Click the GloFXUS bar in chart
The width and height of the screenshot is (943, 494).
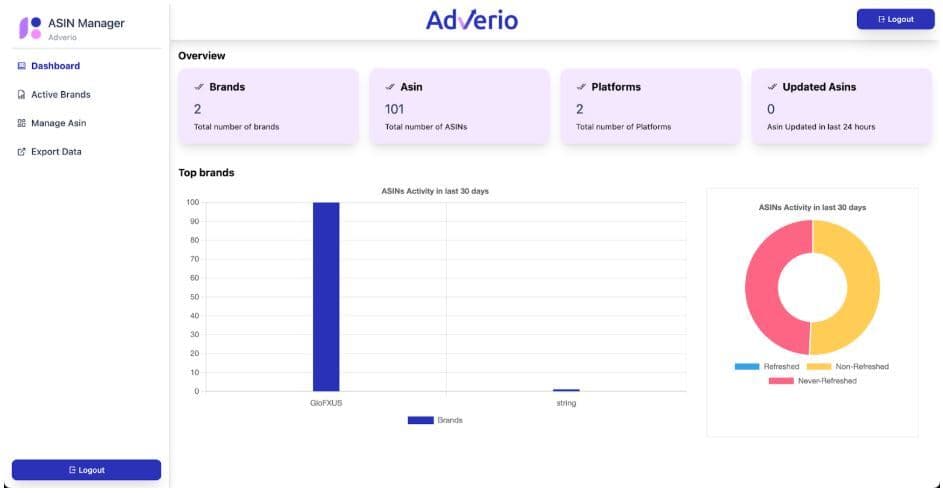[326, 296]
